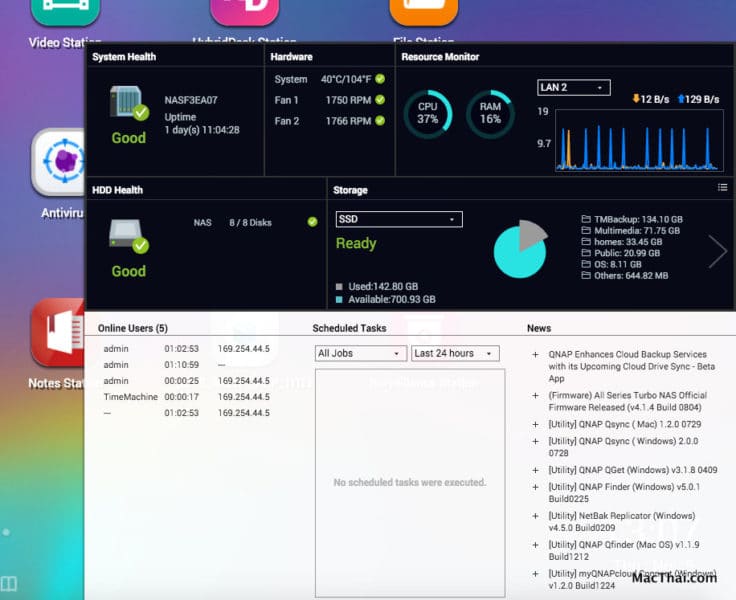The height and width of the screenshot is (600, 736).
Task: Click the HDD Health disk icon
Action: 128,236
